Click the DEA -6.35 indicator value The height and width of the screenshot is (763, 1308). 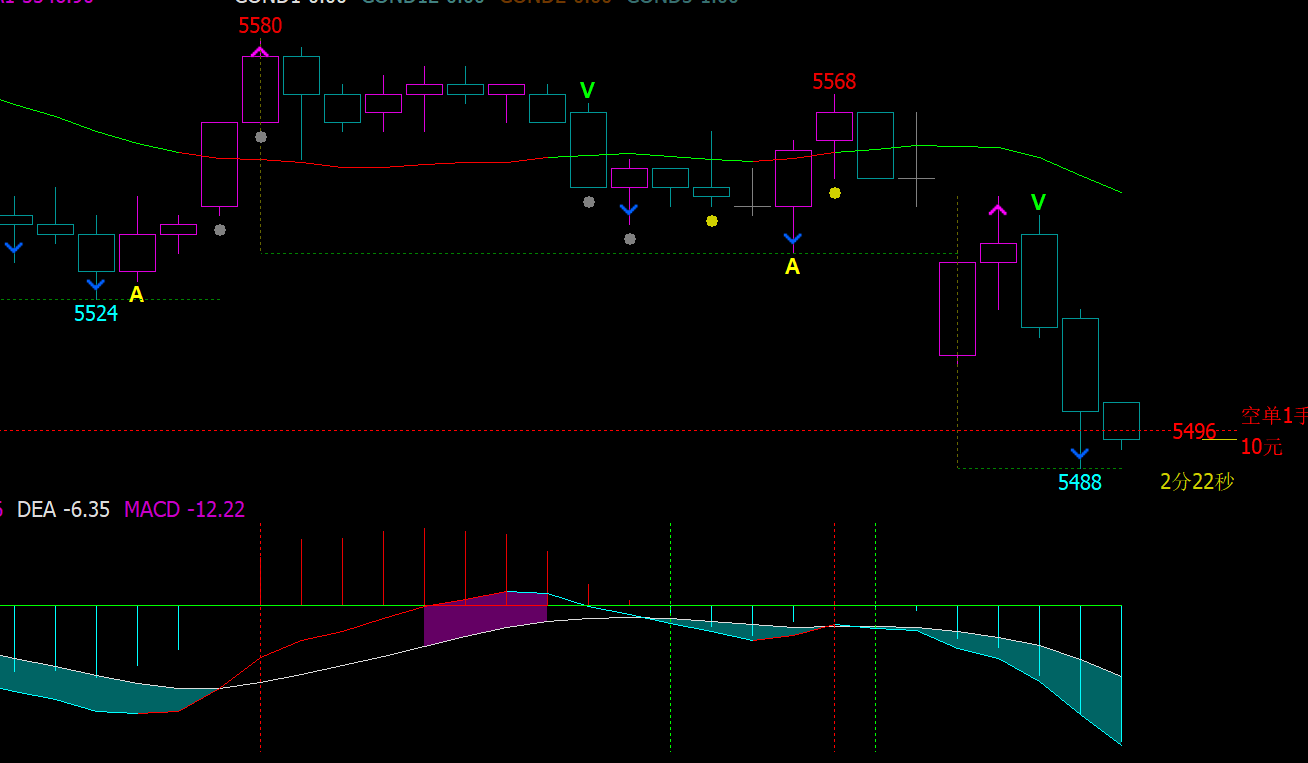64,510
